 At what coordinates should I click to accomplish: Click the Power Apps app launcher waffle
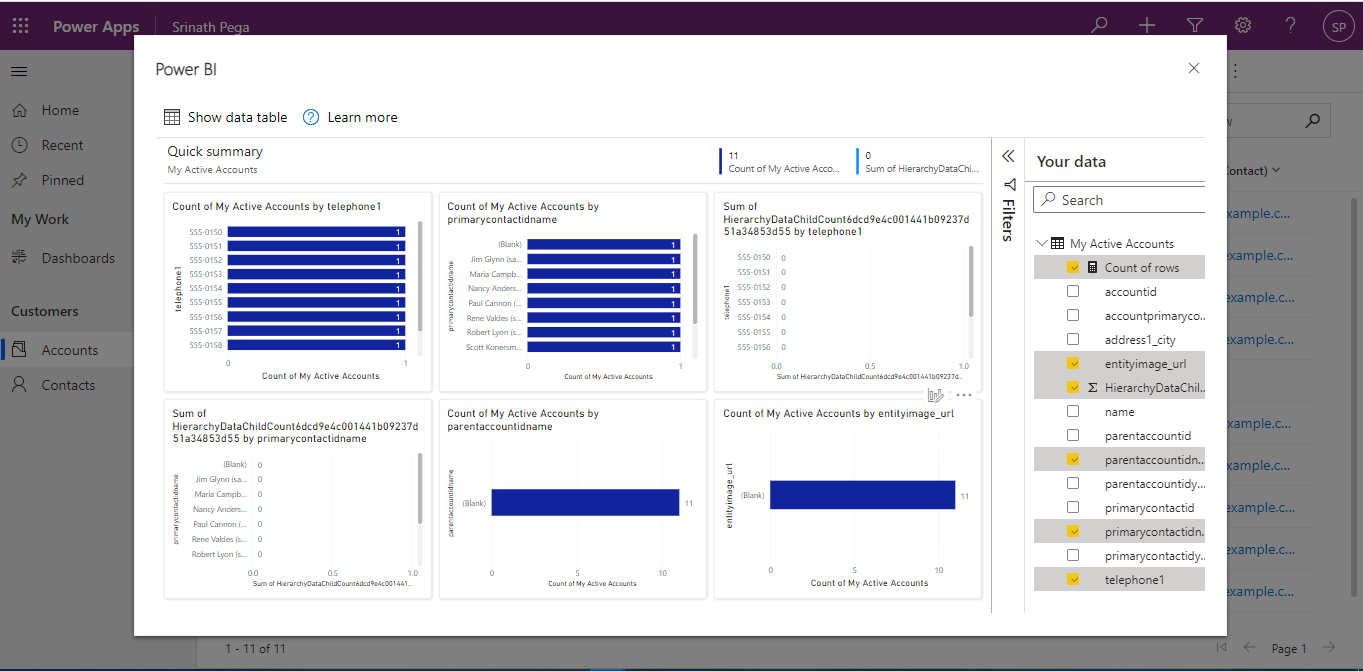[20, 26]
